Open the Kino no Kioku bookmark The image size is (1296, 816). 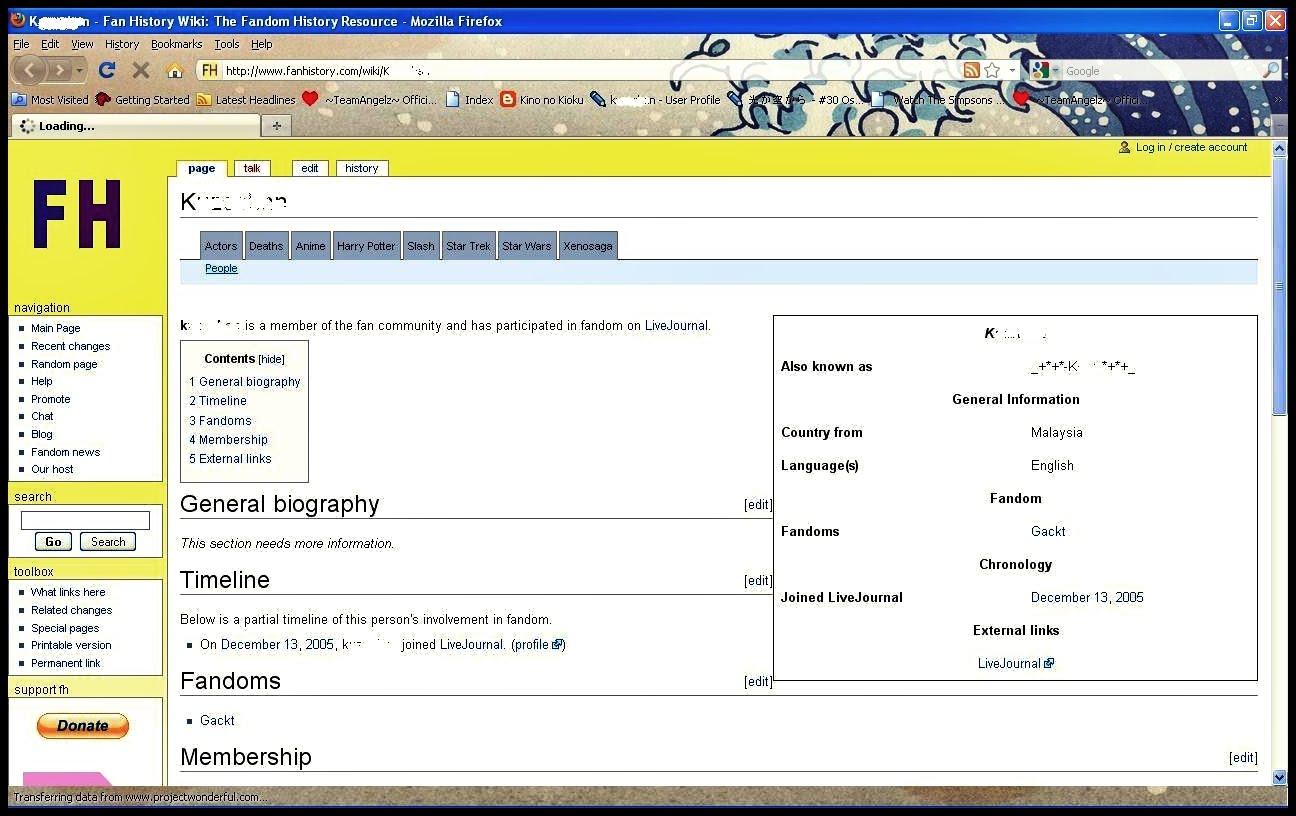[541, 100]
